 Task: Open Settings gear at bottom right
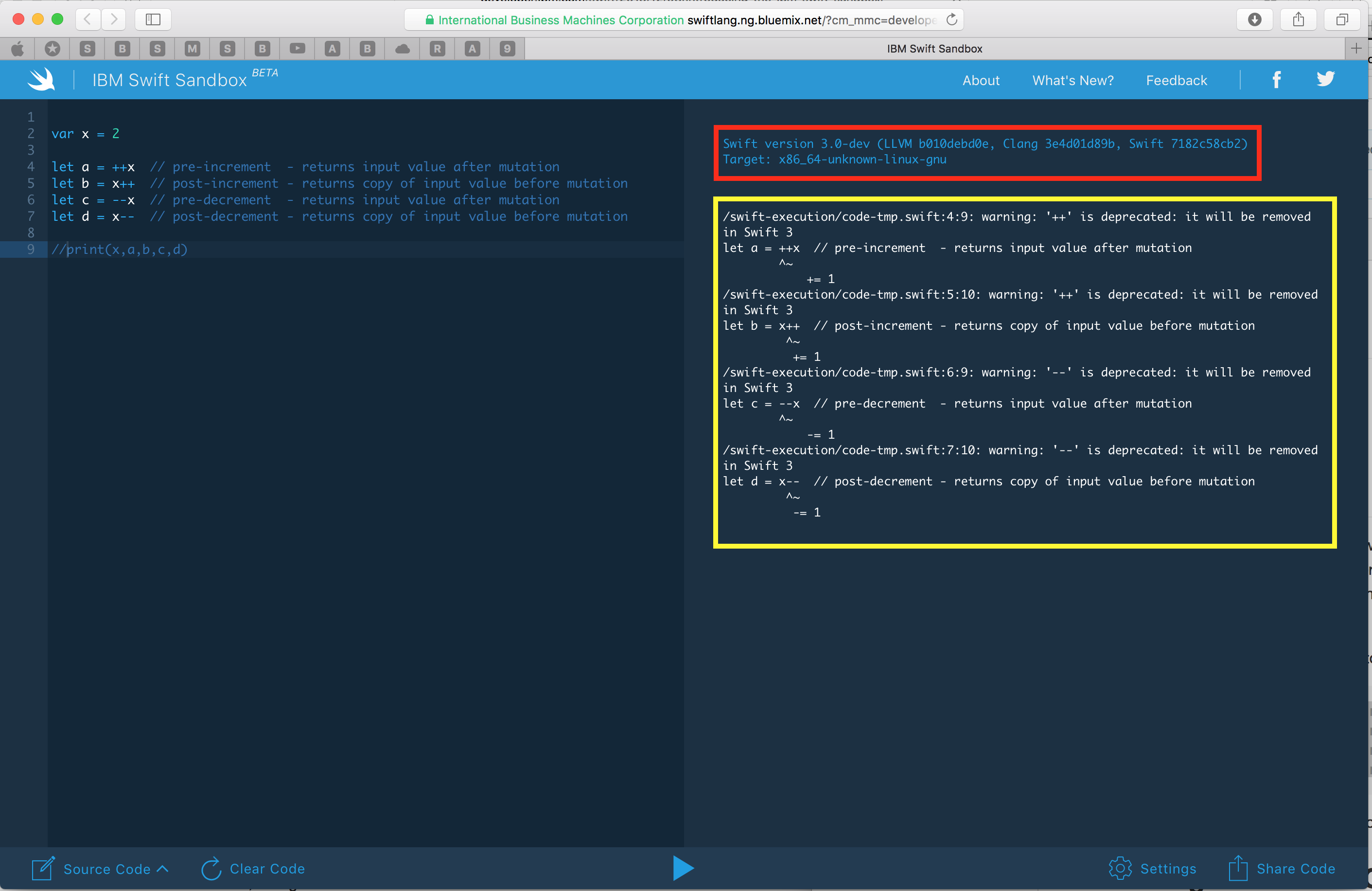[x=1120, y=868]
